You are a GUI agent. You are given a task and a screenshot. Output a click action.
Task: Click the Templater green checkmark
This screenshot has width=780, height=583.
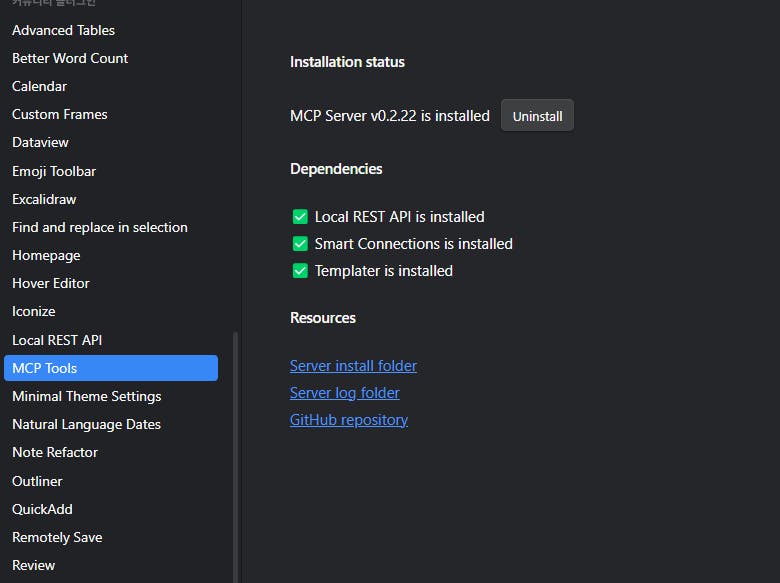(x=300, y=271)
